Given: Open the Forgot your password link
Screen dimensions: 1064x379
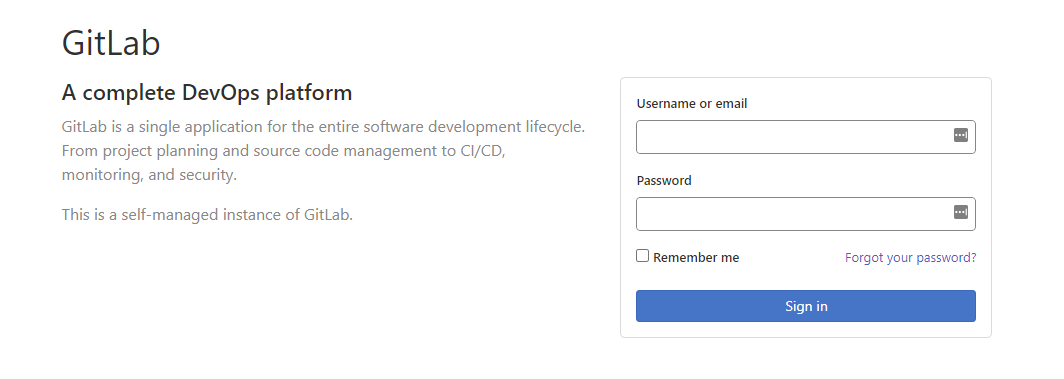Looking at the screenshot, I should pos(911,258).
